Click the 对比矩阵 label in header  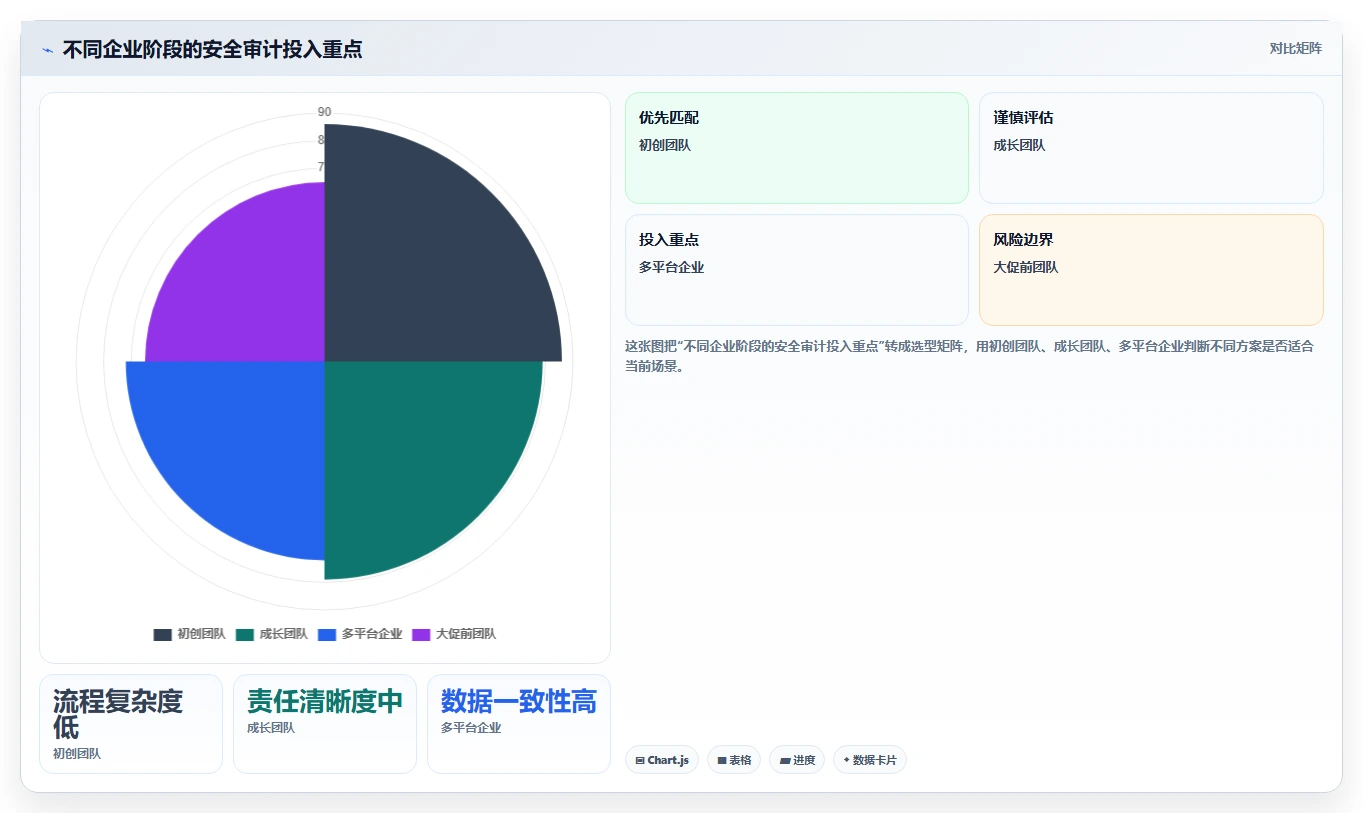pos(1296,49)
